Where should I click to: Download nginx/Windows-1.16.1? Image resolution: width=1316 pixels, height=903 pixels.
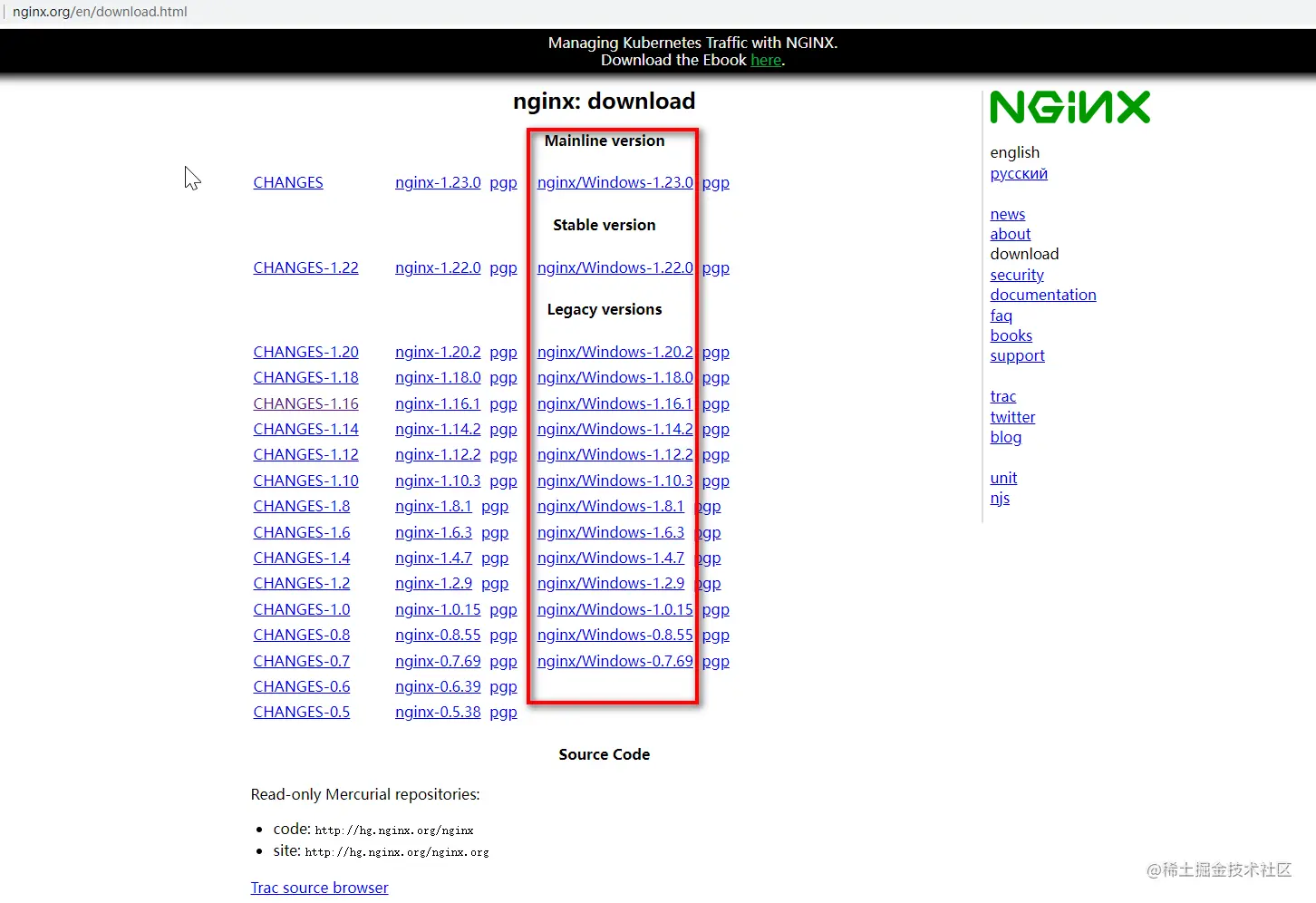point(615,403)
